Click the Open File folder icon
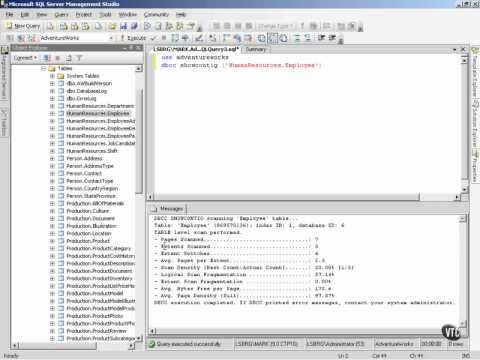 tap(113, 26)
